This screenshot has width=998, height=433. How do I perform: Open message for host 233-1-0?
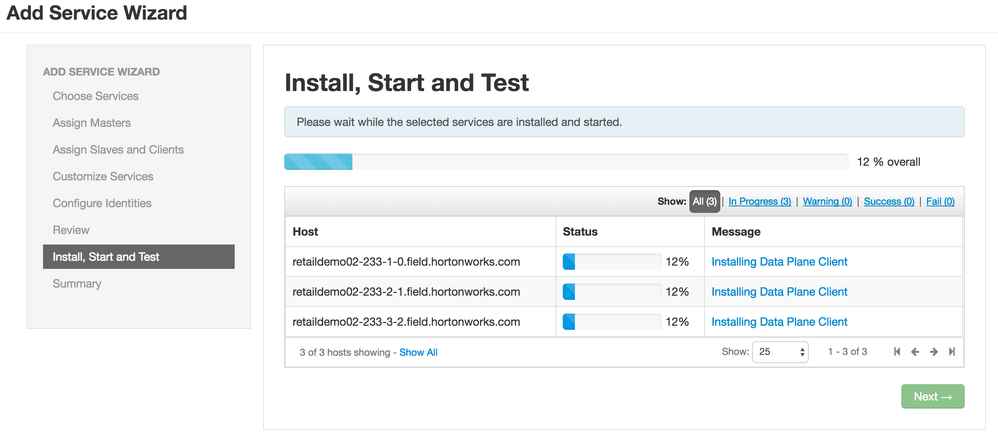pos(779,262)
